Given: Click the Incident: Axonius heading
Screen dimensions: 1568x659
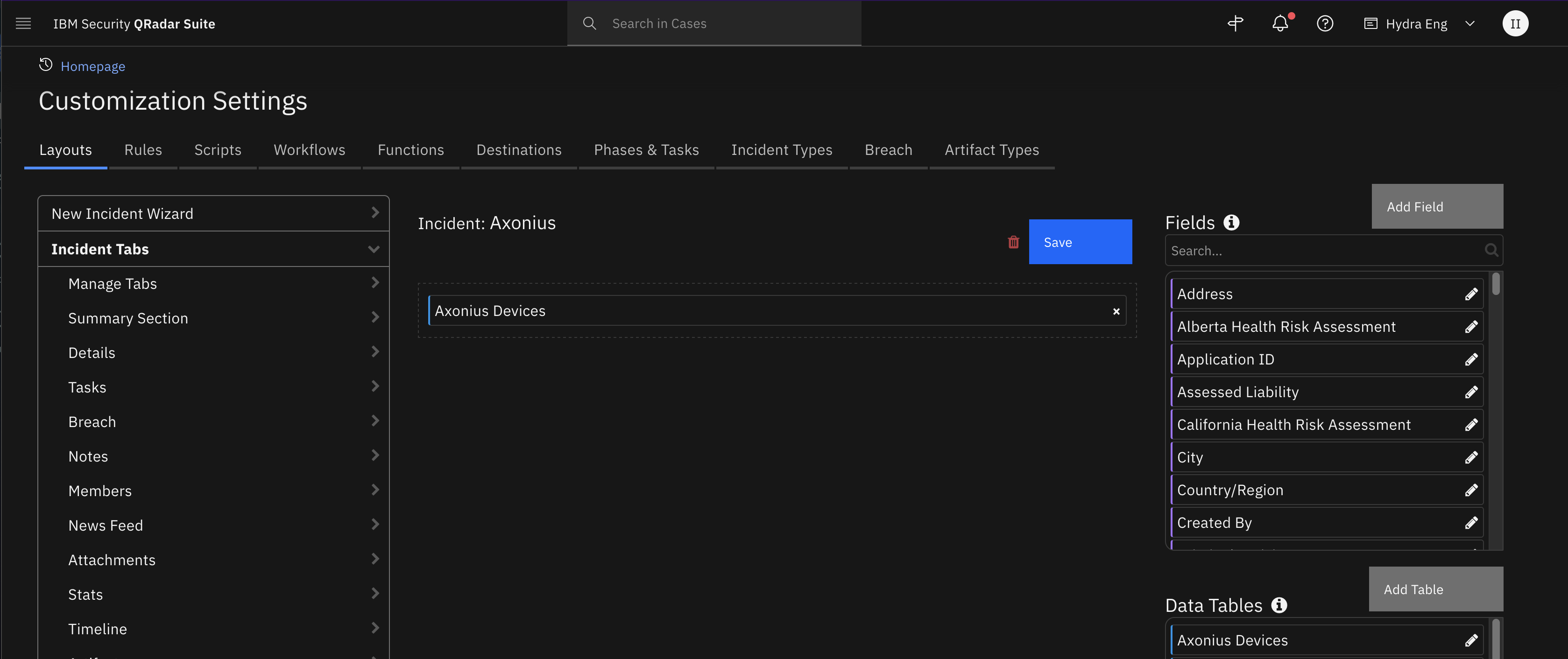Looking at the screenshot, I should click(487, 223).
